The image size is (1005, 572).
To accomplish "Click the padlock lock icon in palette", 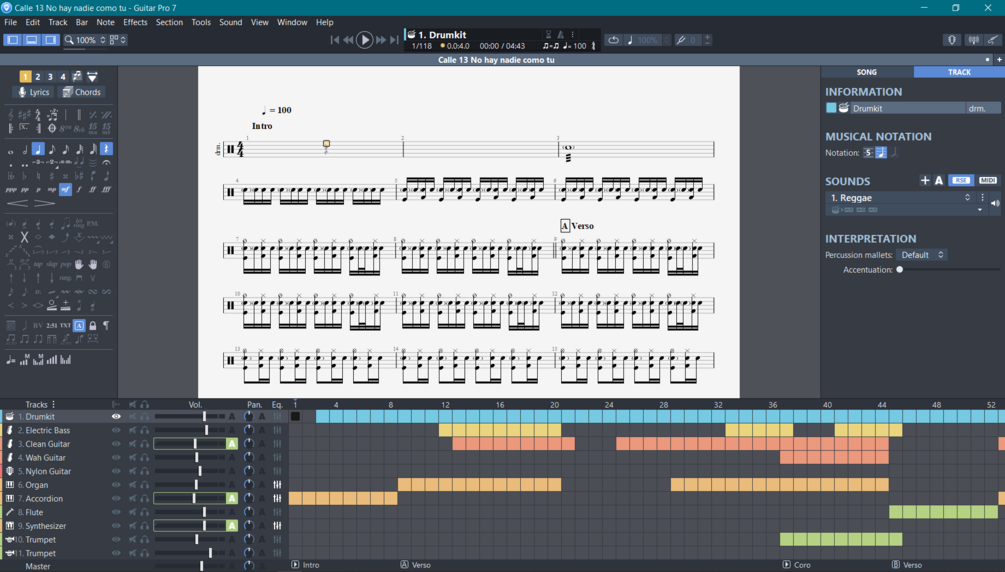I will 93,325.
